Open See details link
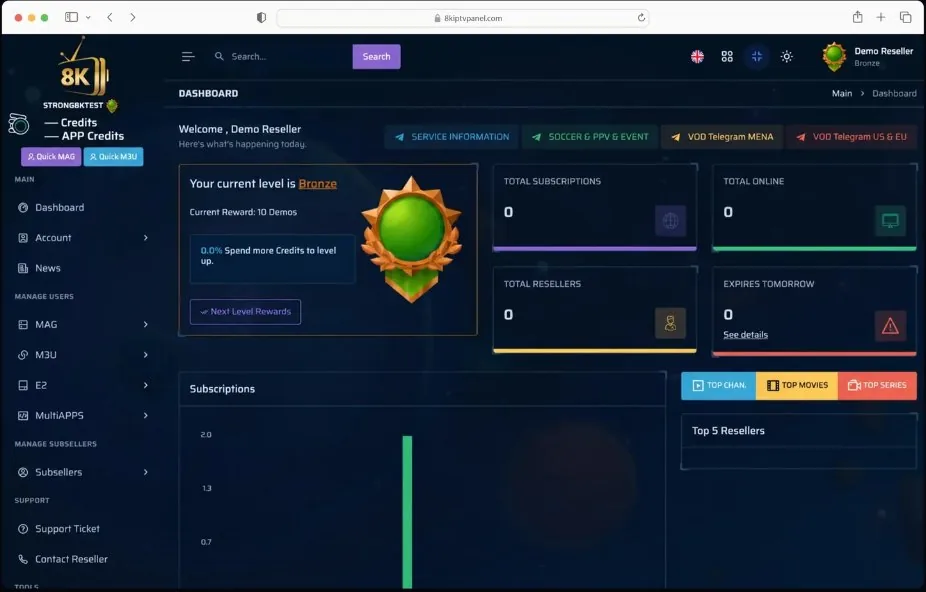Viewport: 926px width, 592px height. pyautogui.click(x=745, y=335)
